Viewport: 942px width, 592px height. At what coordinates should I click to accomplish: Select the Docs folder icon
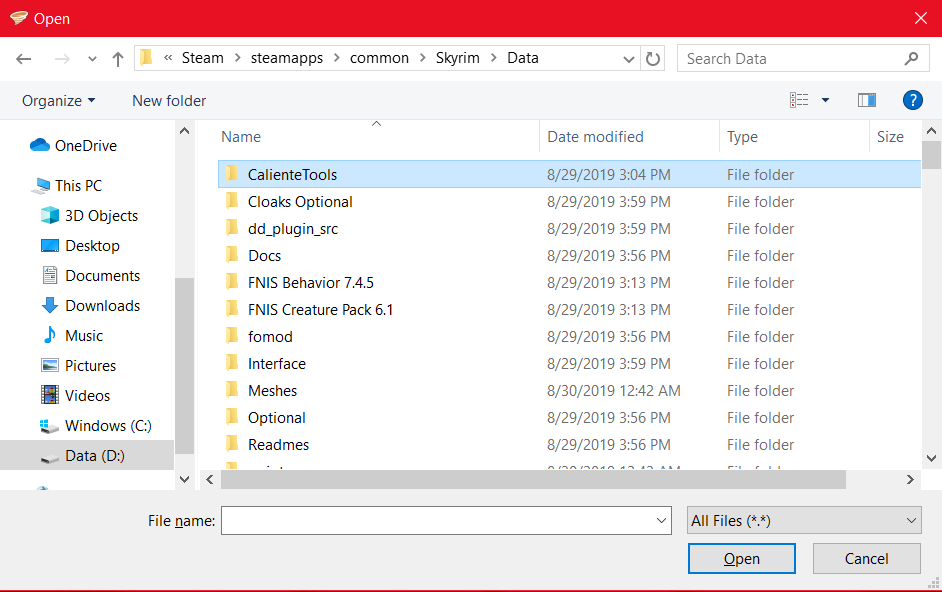pos(232,255)
